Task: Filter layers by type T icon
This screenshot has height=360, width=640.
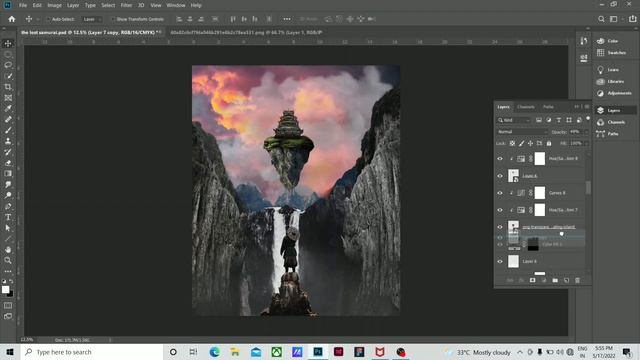Action: pos(559,120)
